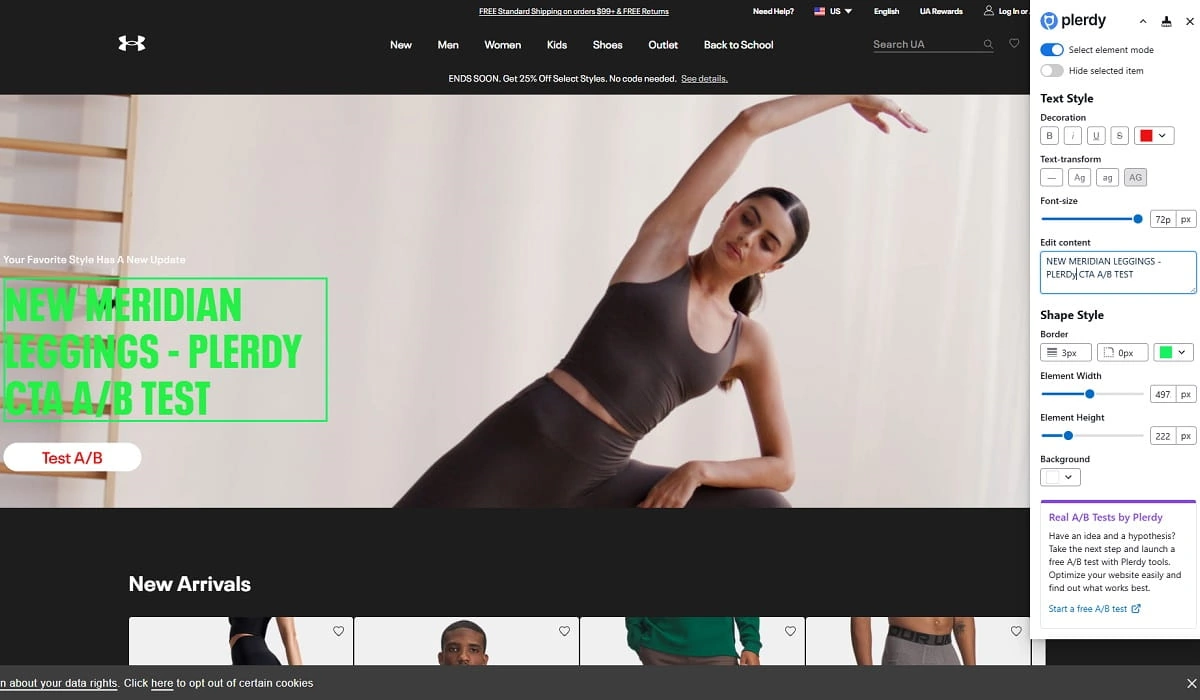Select the NEW MERIDIAN LEGGINGS headline
Viewport: 1200px width, 700px height.
tap(164, 349)
